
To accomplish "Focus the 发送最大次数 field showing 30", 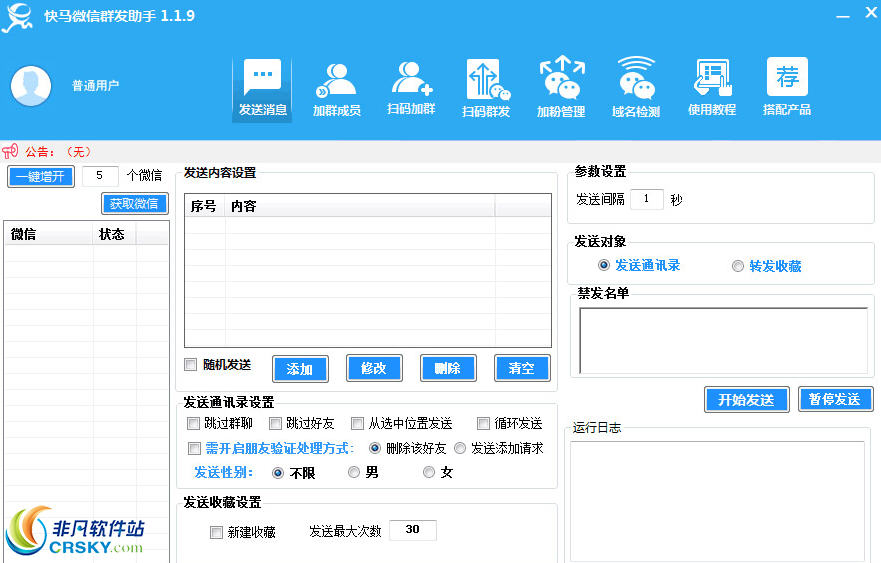I will click(412, 529).
